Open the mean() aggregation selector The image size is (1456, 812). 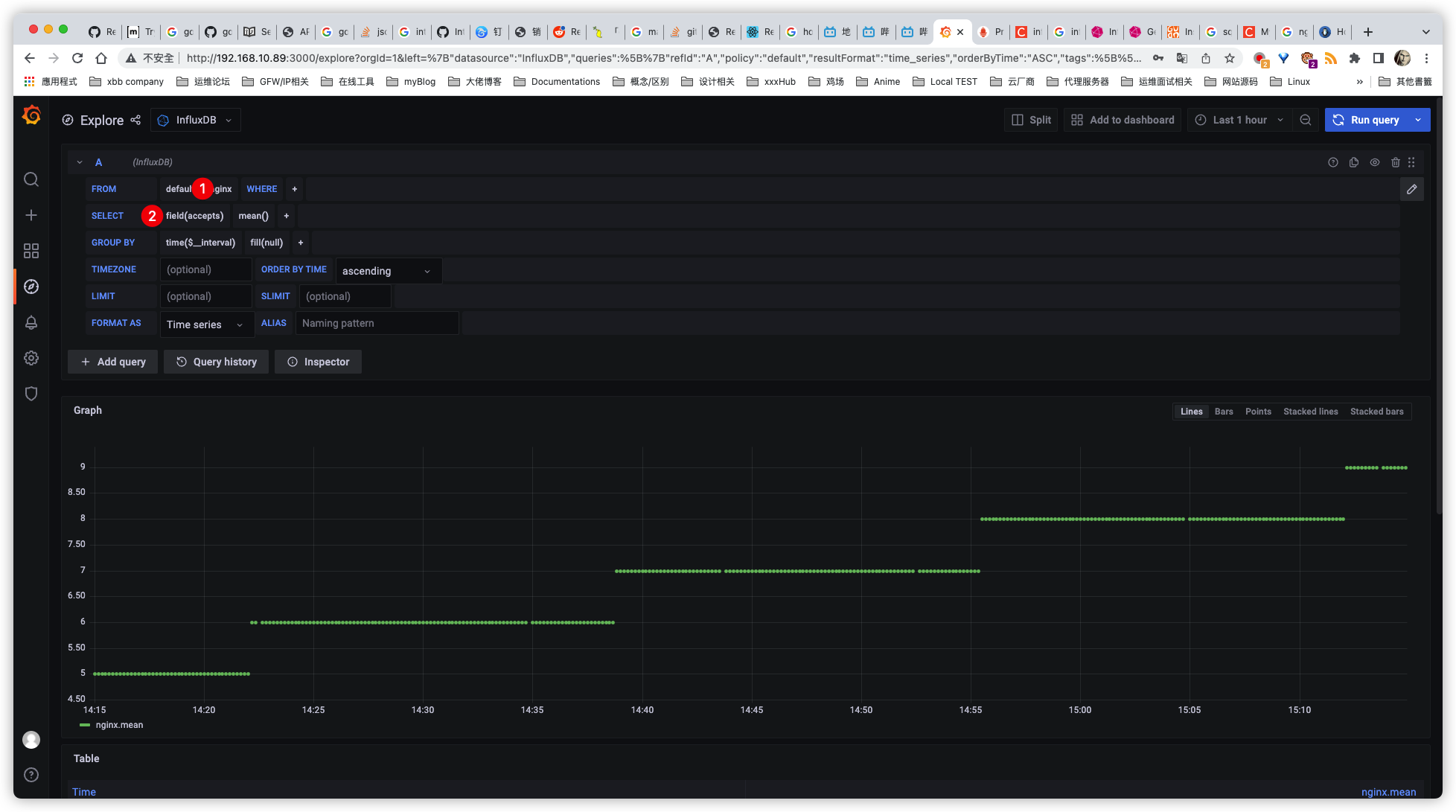pyautogui.click(x=253, y=216)
